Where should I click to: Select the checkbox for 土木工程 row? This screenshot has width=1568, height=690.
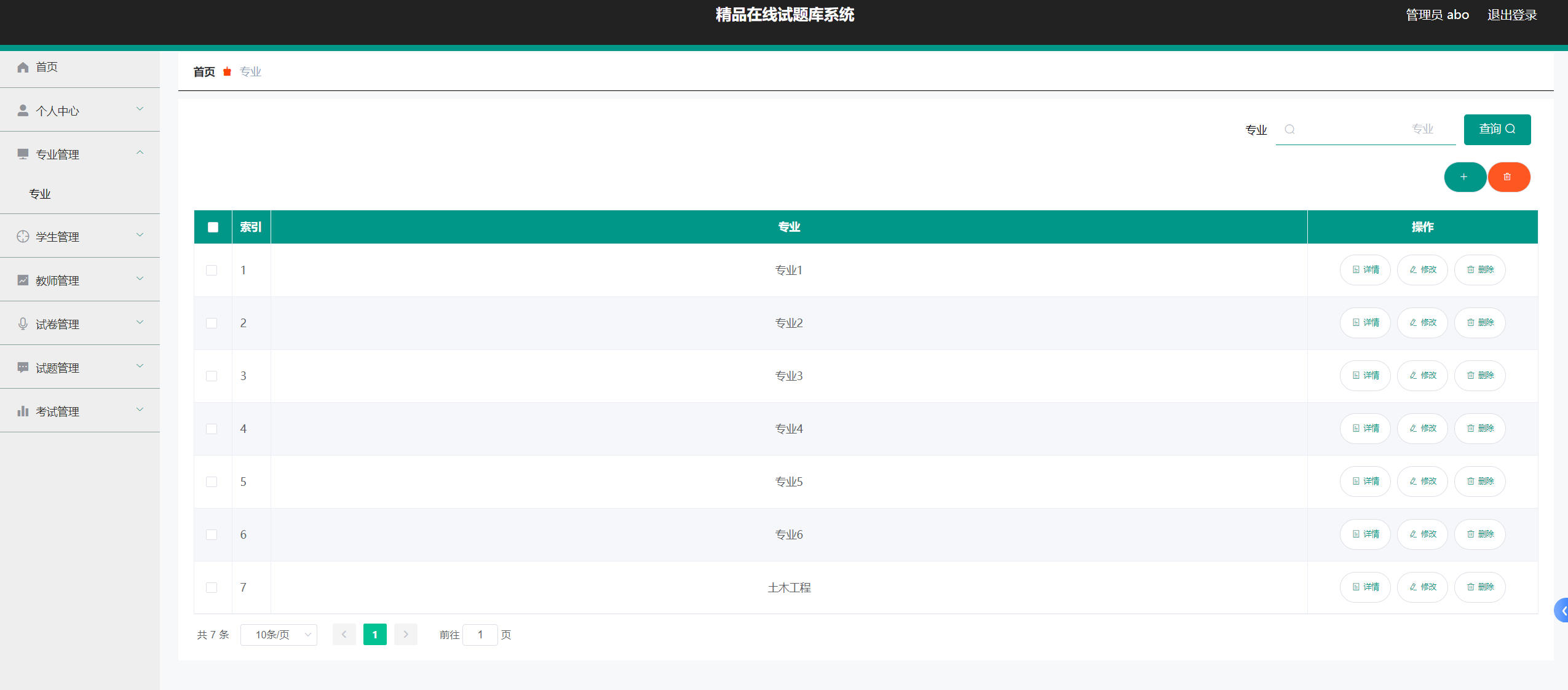[x=212, y=587]
